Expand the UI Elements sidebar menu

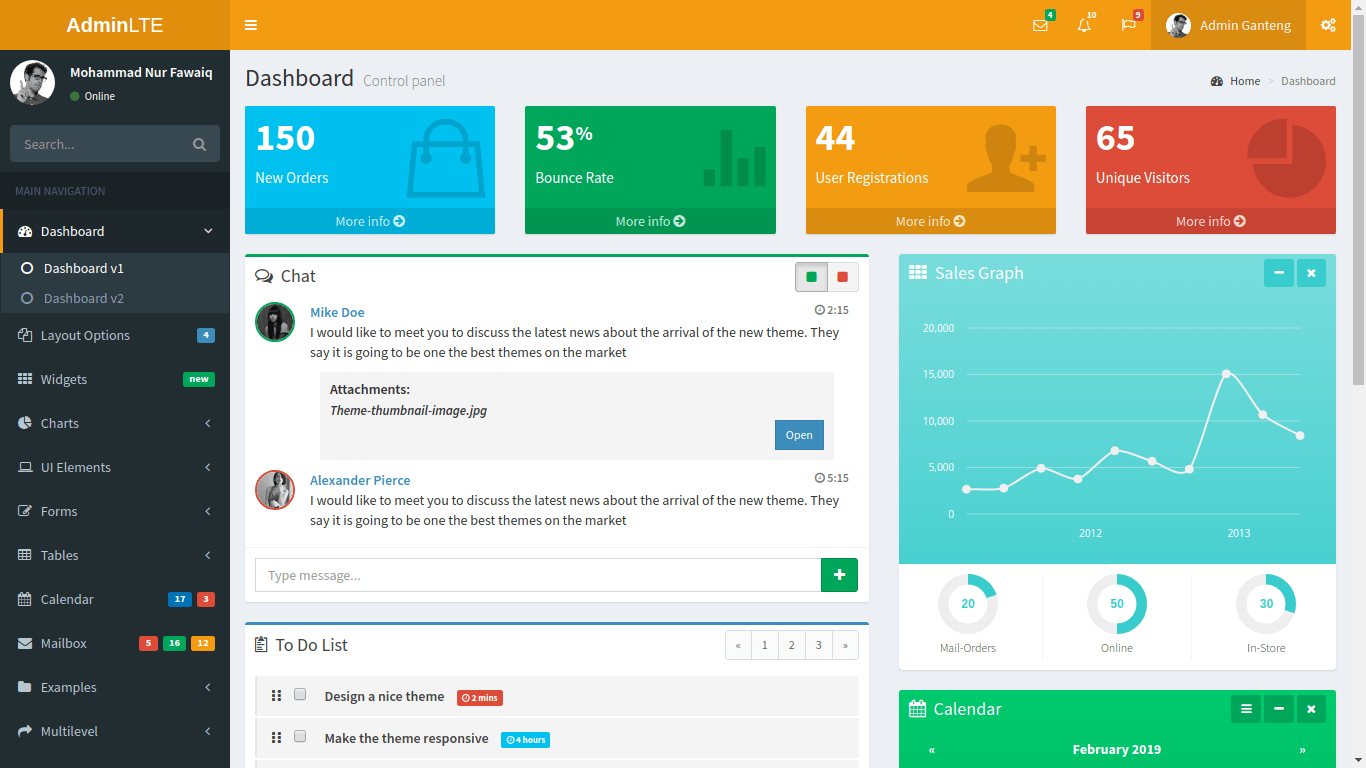115,467
